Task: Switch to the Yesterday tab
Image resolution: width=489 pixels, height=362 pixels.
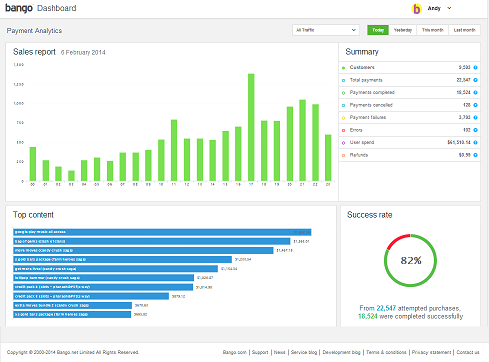Action: tap(403, 30)
